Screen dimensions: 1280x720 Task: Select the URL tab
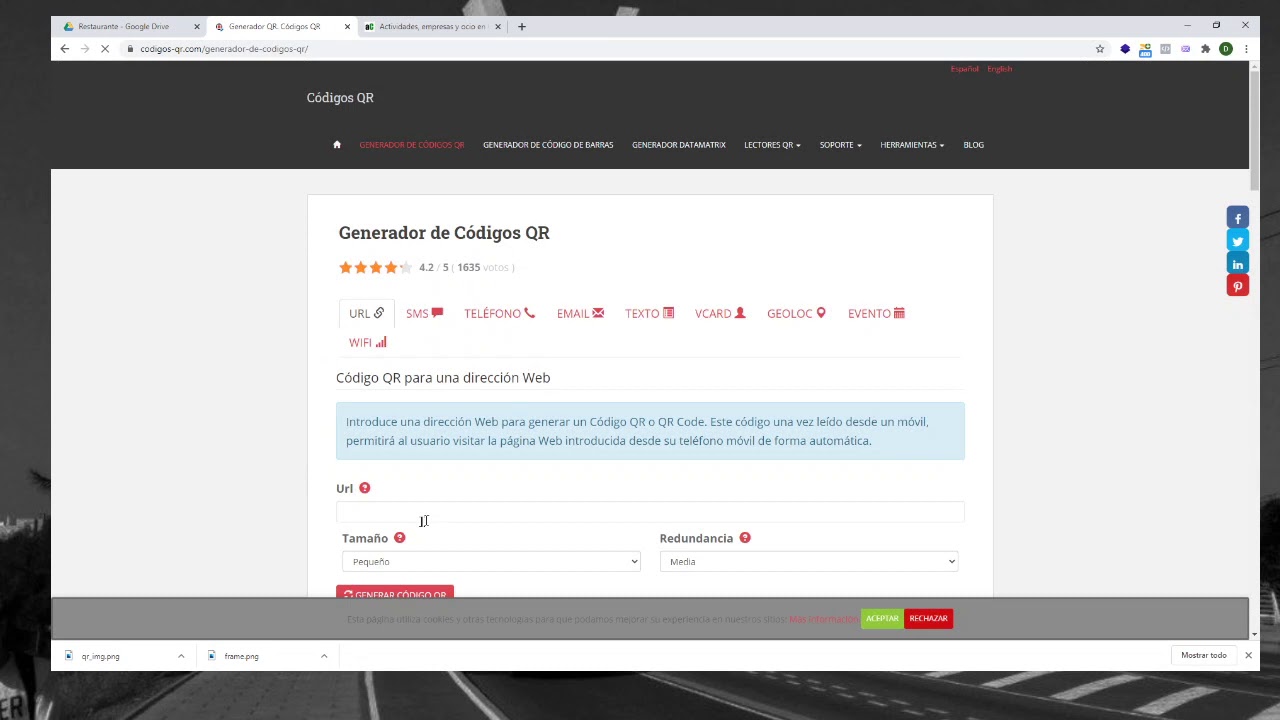coord(366,314)
